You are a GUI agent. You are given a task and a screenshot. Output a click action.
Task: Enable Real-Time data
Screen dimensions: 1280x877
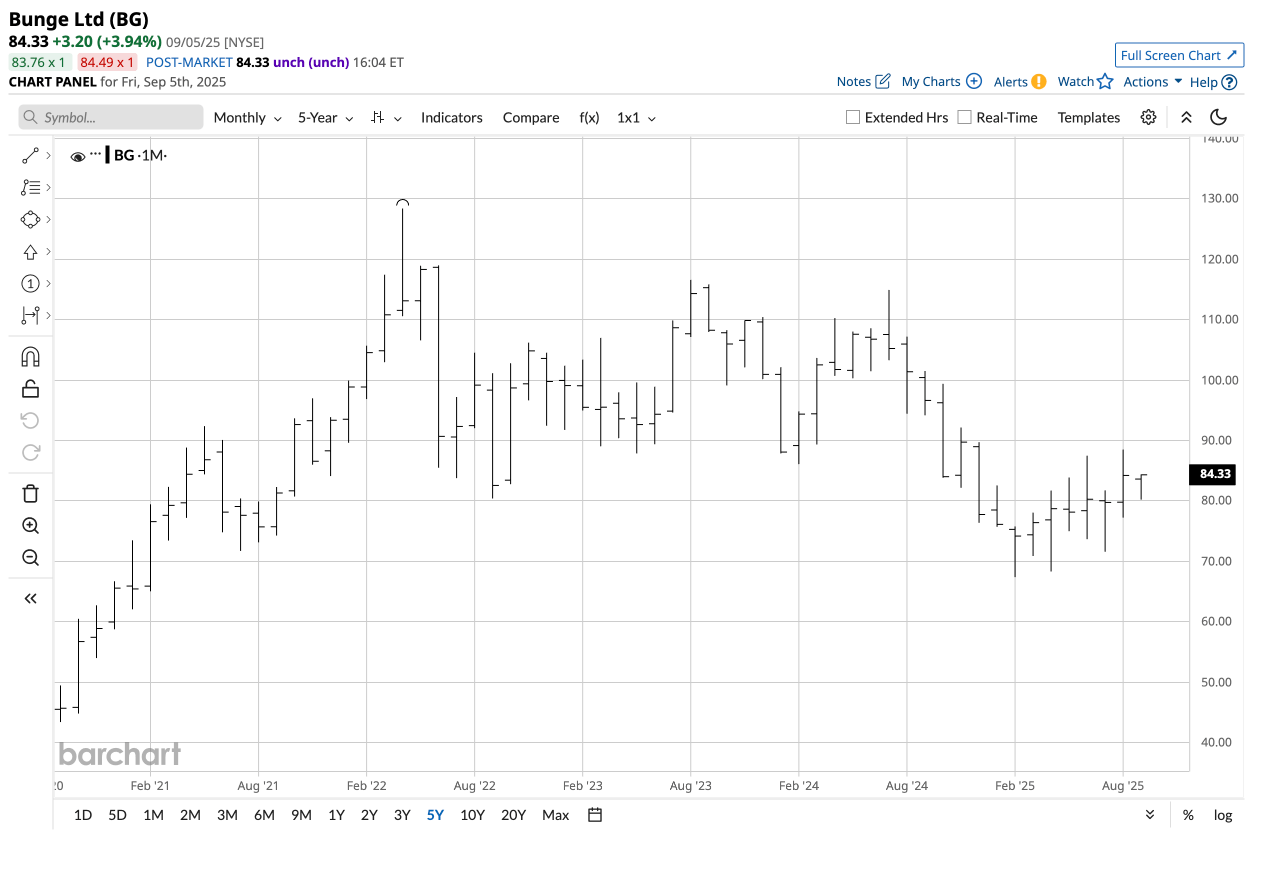[965, 117]
